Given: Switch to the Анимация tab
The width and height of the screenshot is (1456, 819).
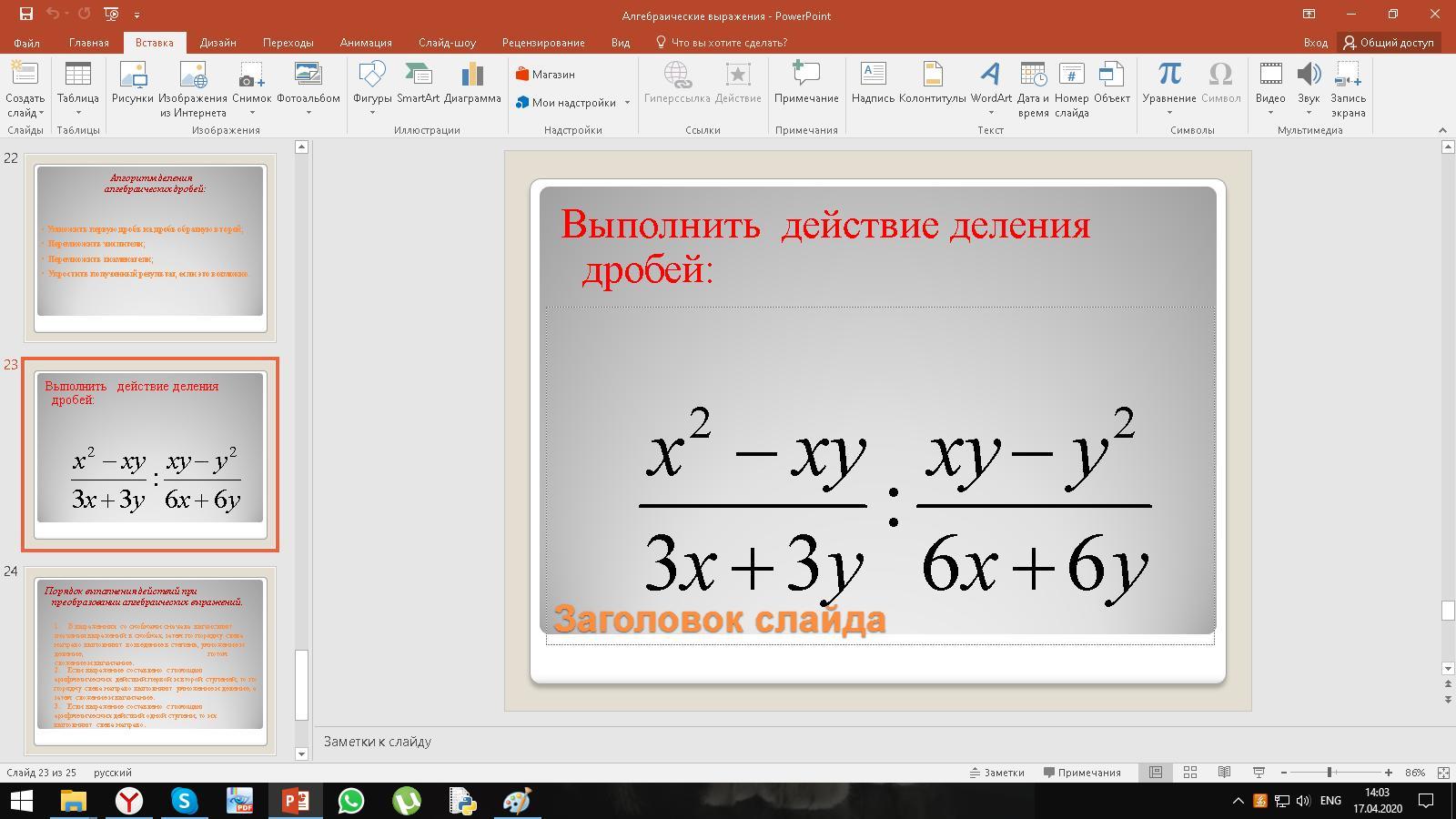Looking at the screenshot, I should pyautogui.click(x=366, y=43).
